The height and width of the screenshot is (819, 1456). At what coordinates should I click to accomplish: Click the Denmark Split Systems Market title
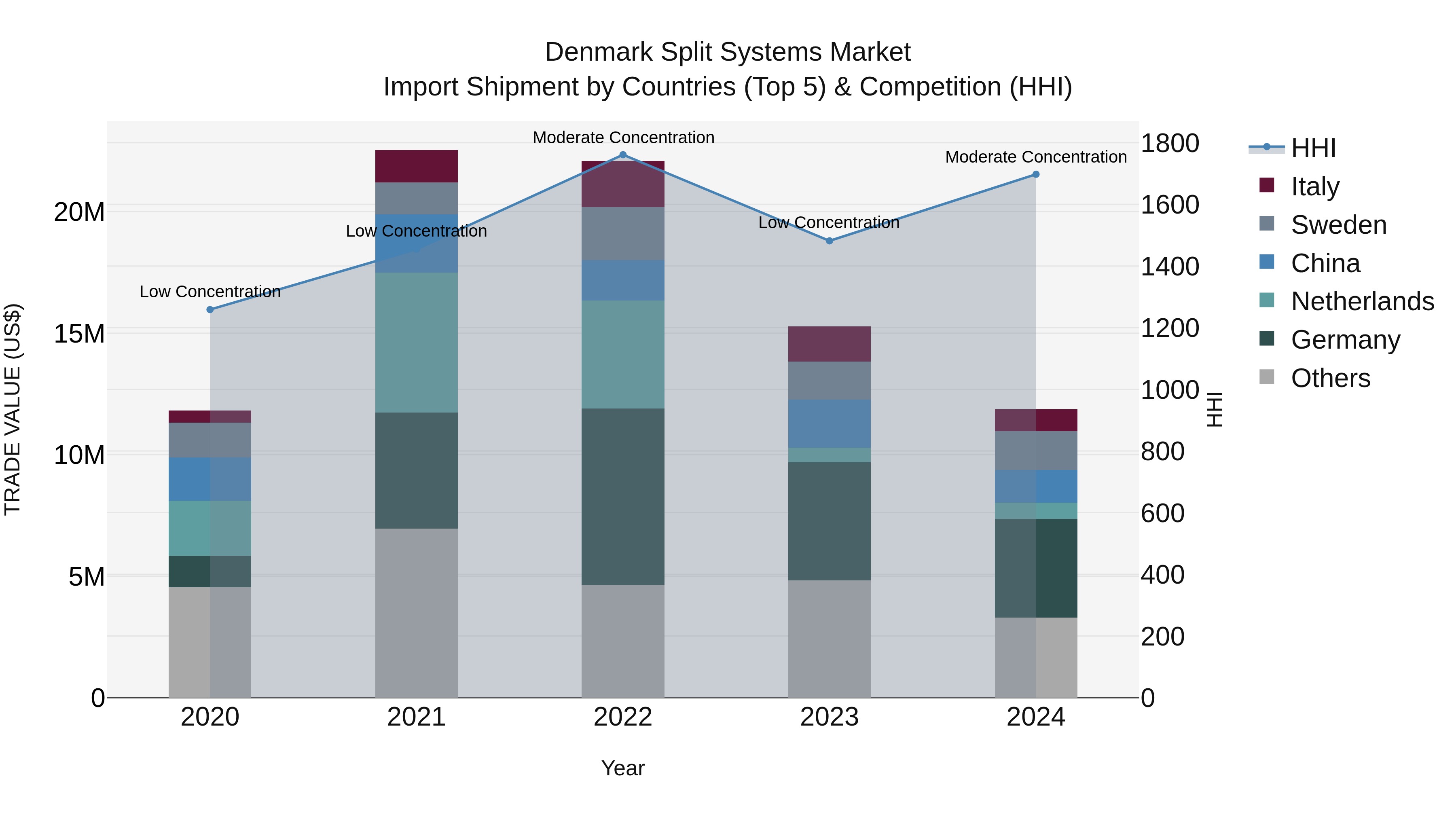pos(728,52)
